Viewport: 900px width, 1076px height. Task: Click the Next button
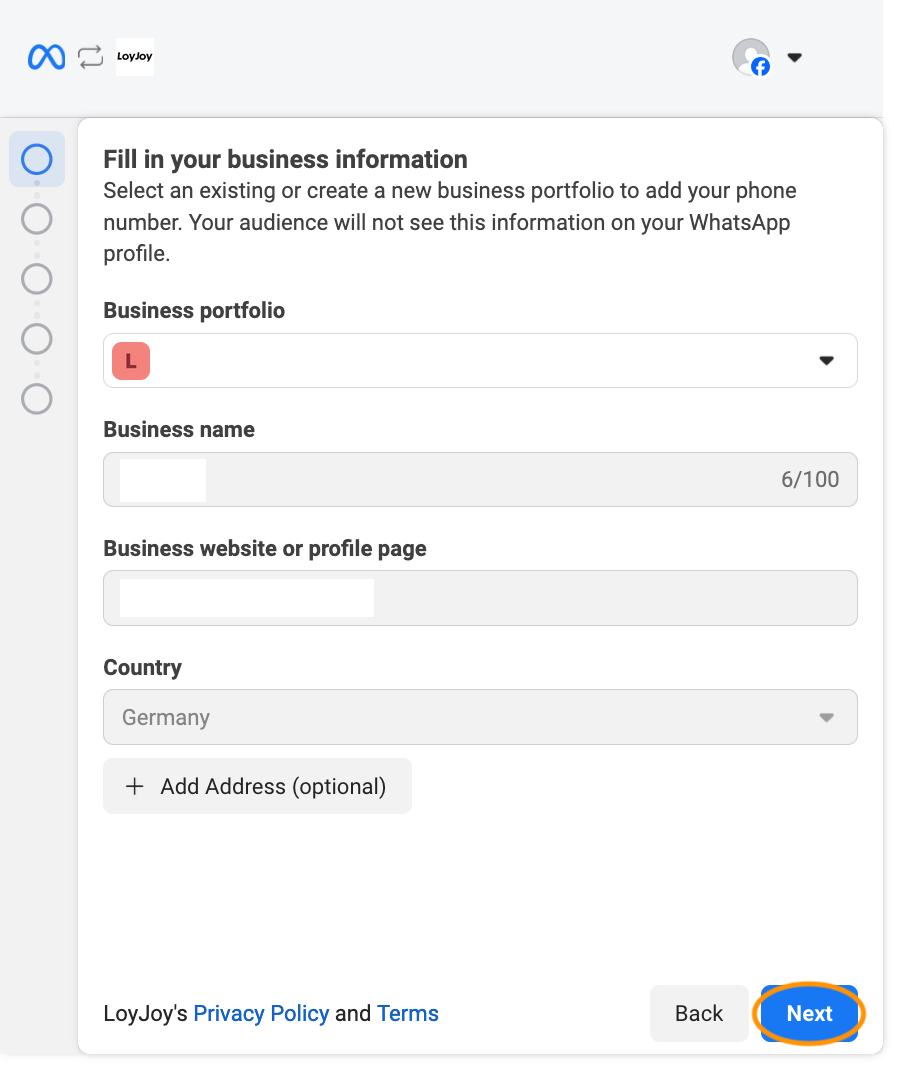(x=809, y=1013)
